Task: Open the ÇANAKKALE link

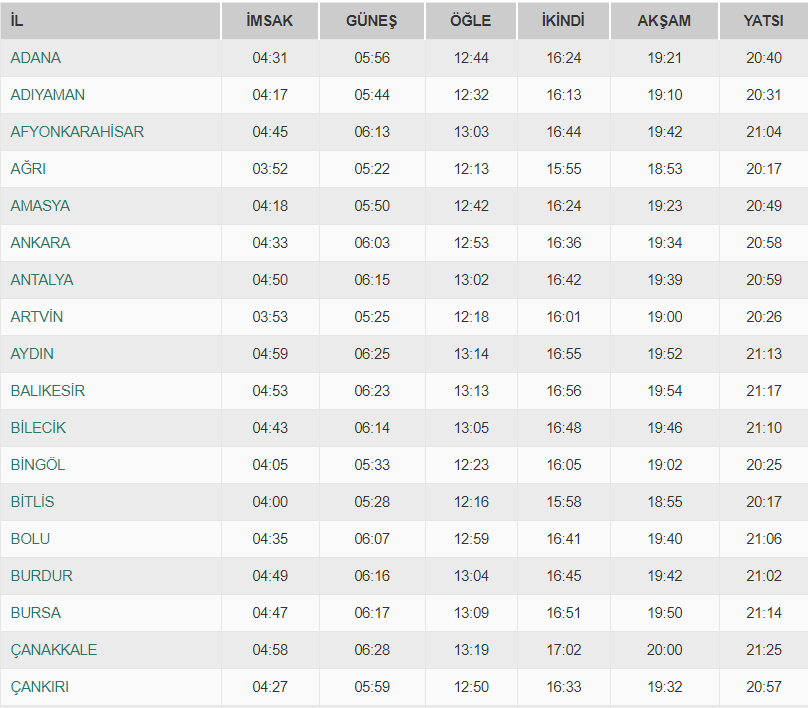Action: click(x=54, y=650)
